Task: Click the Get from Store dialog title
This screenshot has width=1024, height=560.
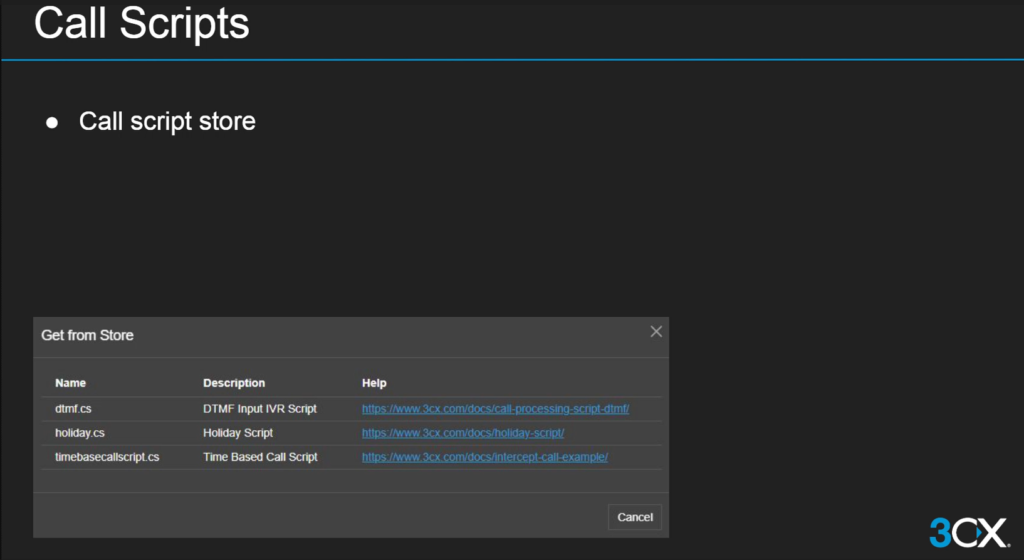Action: click(87, 335)
